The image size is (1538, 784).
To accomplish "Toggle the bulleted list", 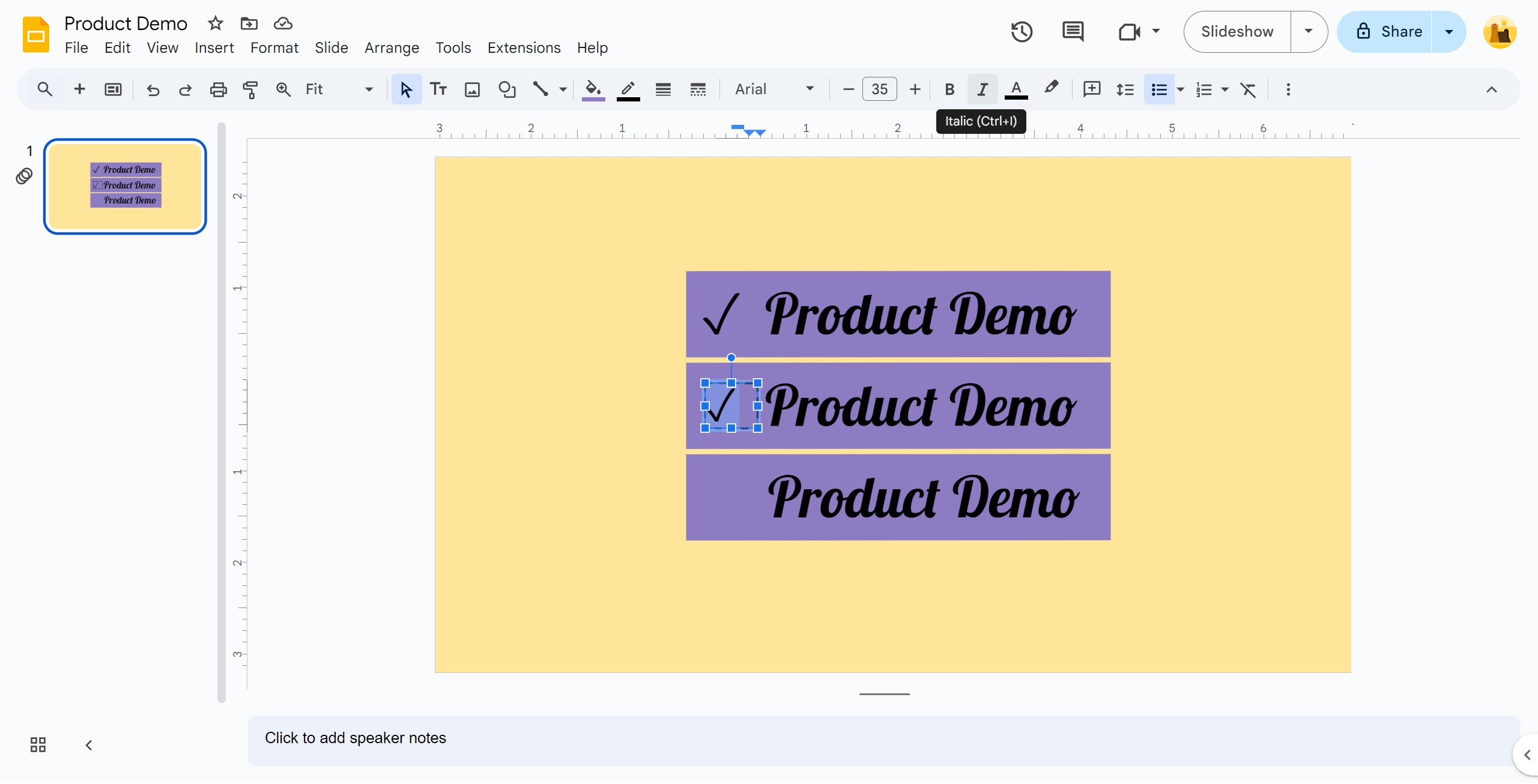I will (x=1159, y=89).
